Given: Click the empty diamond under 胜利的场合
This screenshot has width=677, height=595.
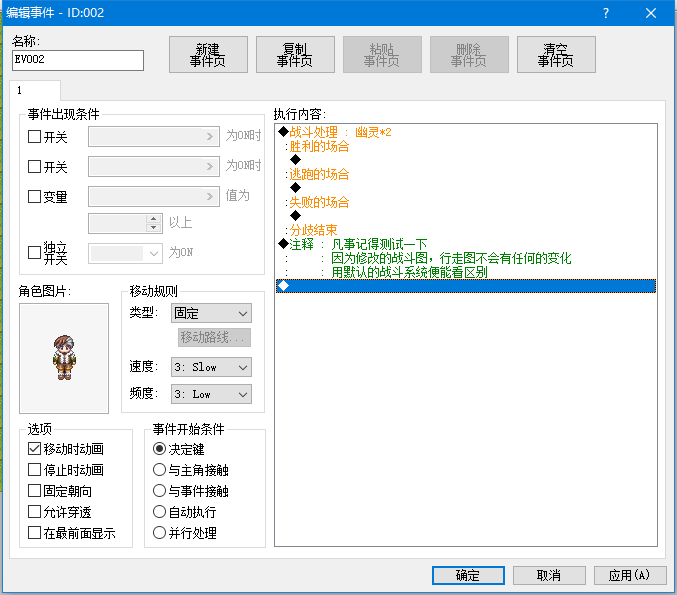Looking at the screenshot, I should (295, 160).
